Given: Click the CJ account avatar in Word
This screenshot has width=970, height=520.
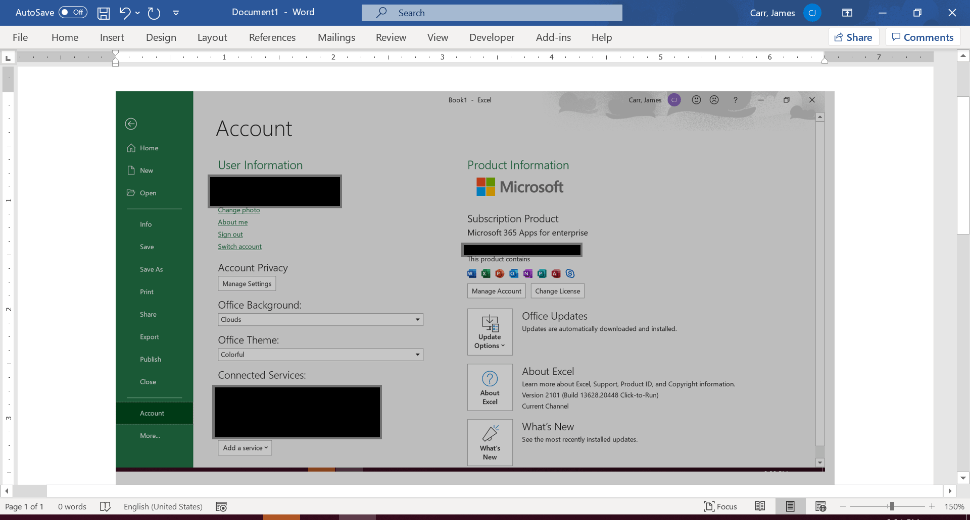Looking at the screenshot, I should point(812,12).
